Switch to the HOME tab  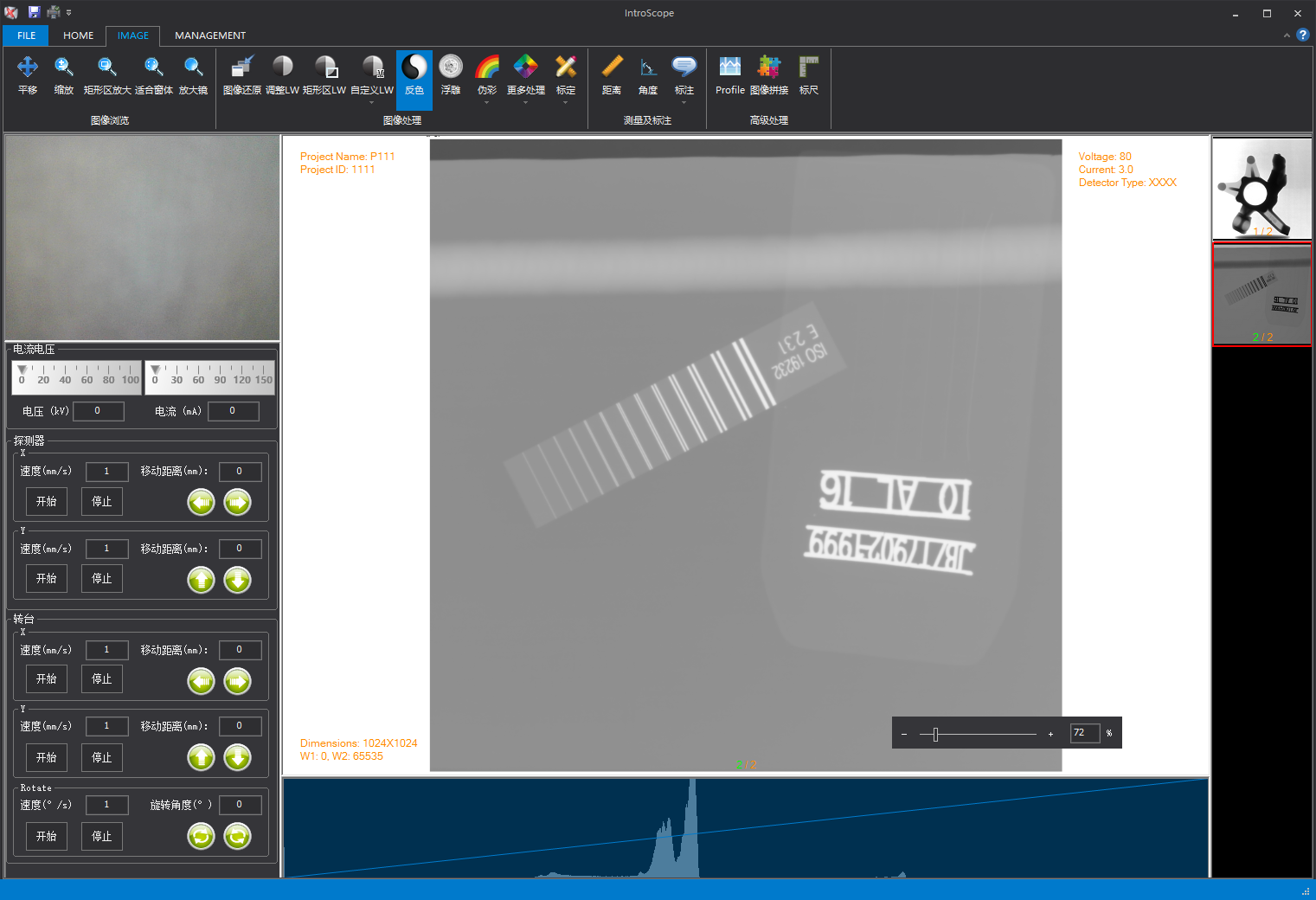pos(79,35)
